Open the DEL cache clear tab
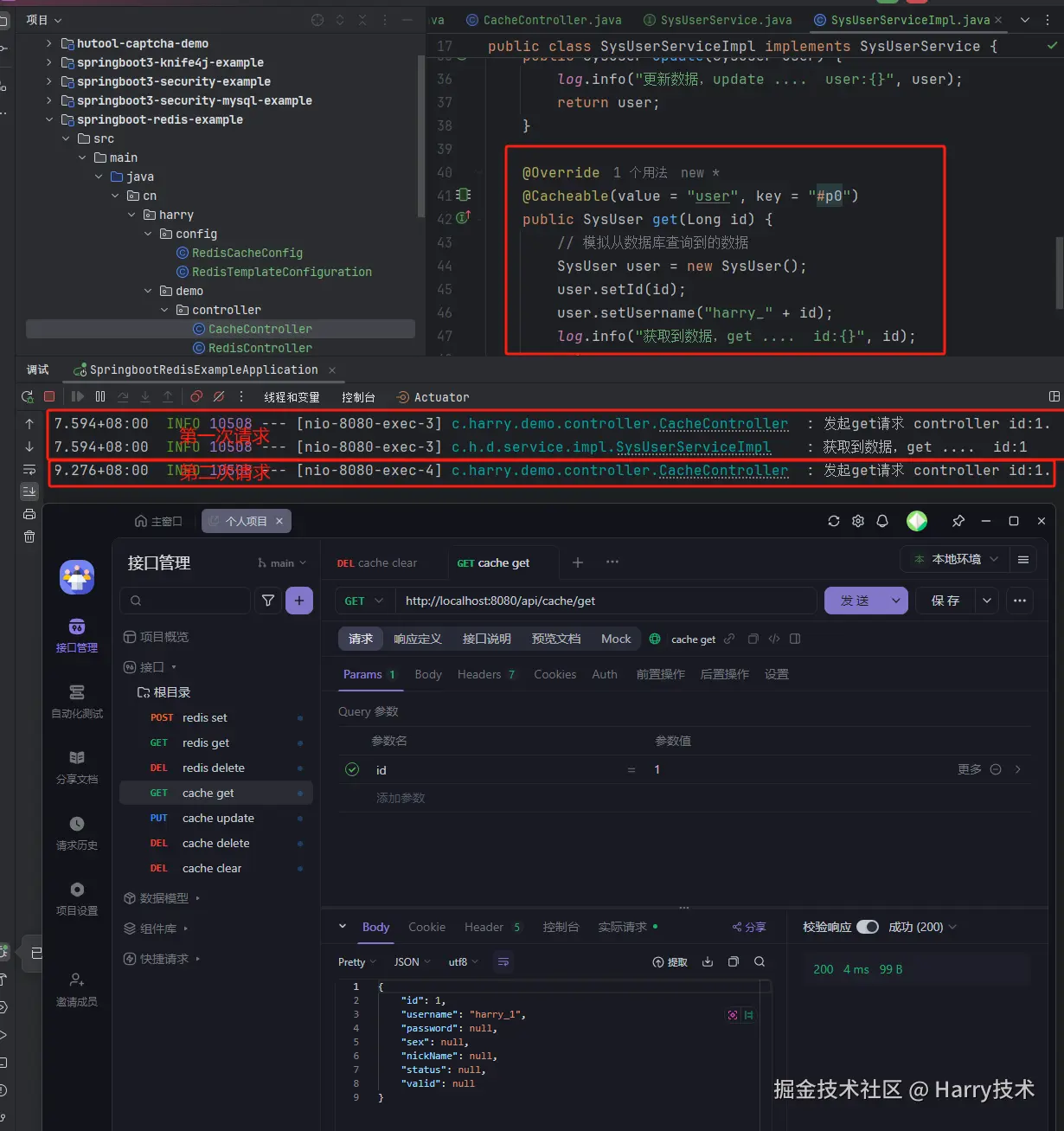Viewport: 1064px width, 1131px height. pos(377,562)
